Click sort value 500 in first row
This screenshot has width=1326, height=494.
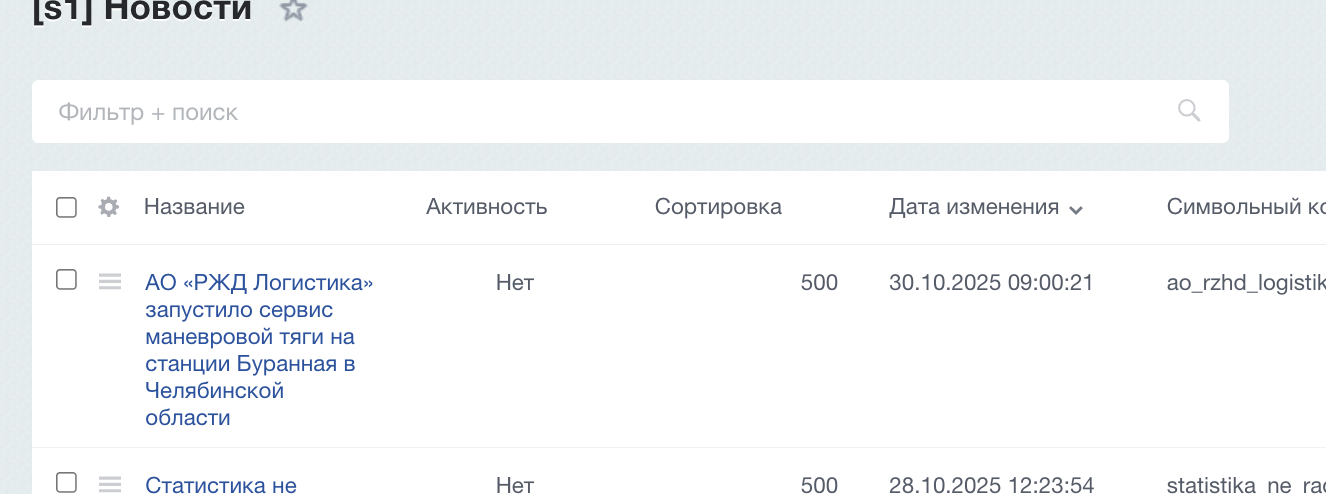tap(819, 283)
